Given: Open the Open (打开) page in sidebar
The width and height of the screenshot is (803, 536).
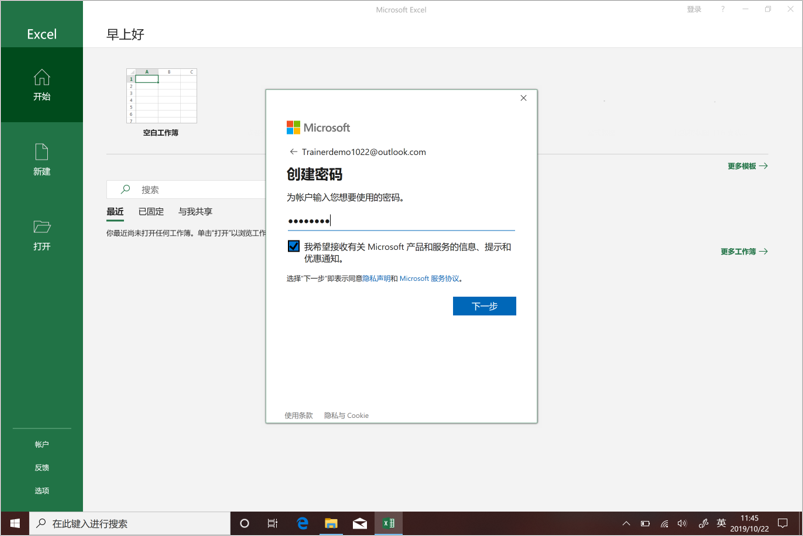Looking at the screenshot, I should tap(41, 235).
